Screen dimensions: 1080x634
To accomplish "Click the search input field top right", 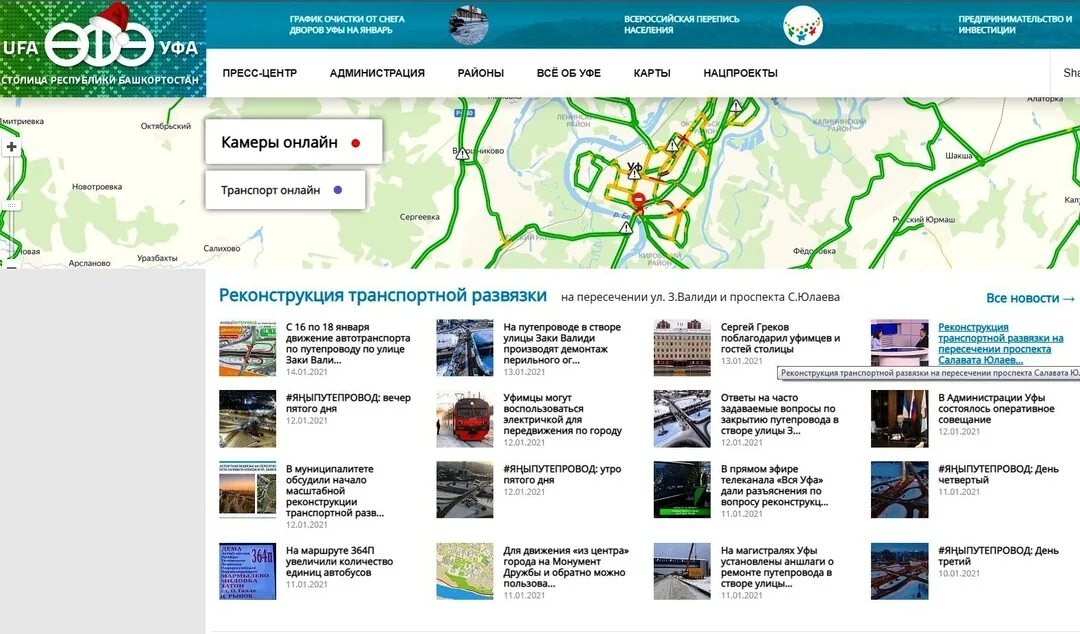I will [x=1070, y=72].
